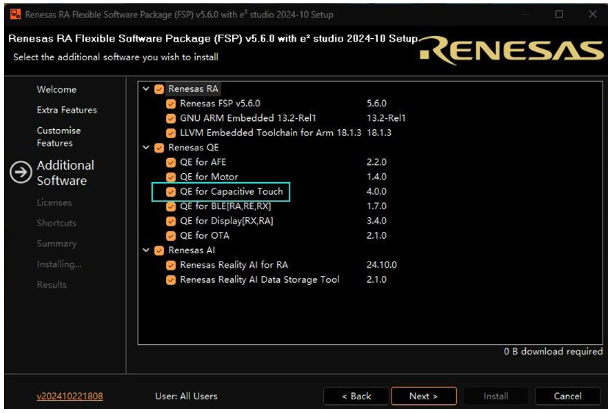The image size is (611, 413).
Task: Click the User: All Users label
Action: (186, 396)
